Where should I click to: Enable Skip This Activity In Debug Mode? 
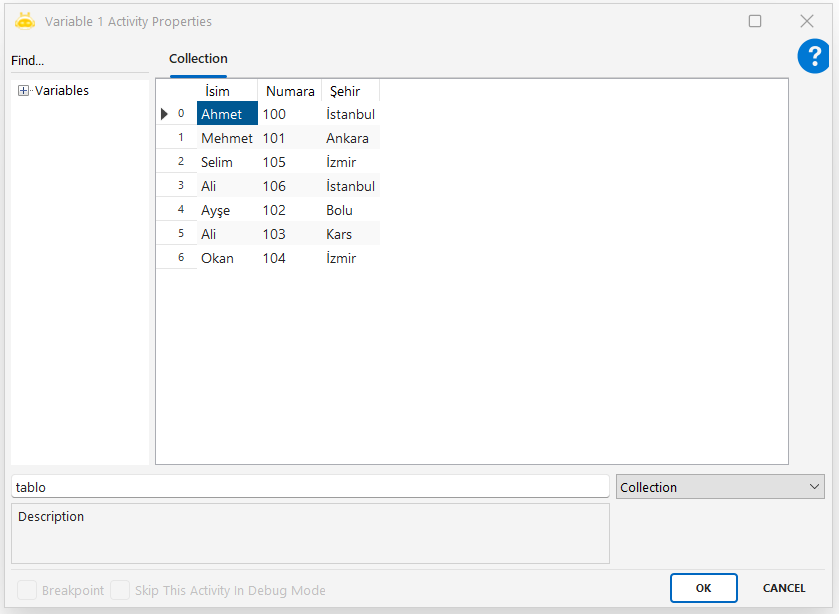120,590
